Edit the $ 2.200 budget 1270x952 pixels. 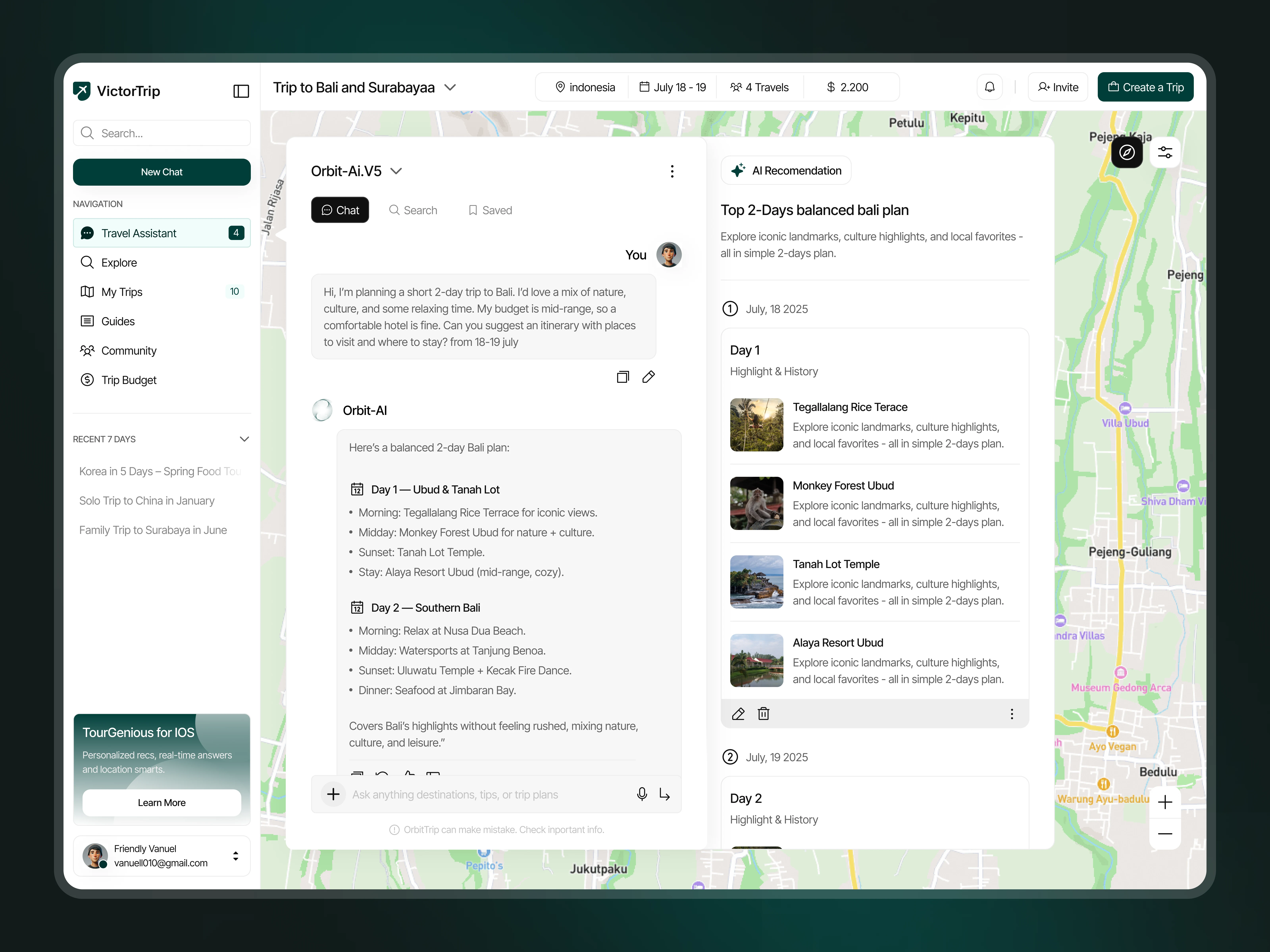click(x=848, y=87)
